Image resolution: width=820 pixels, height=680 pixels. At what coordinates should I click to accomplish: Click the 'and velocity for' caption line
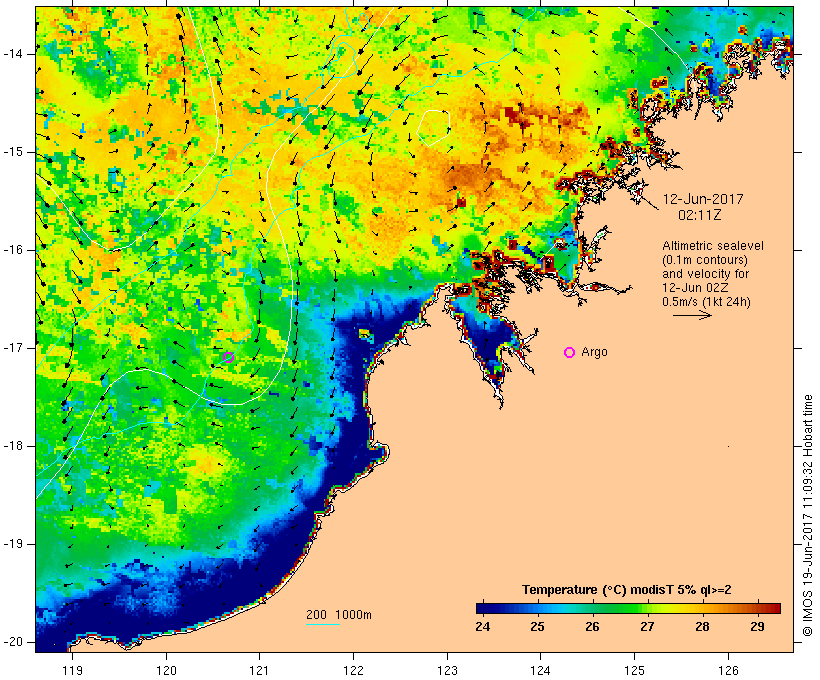pyautogui.click(x=705, y=274)
